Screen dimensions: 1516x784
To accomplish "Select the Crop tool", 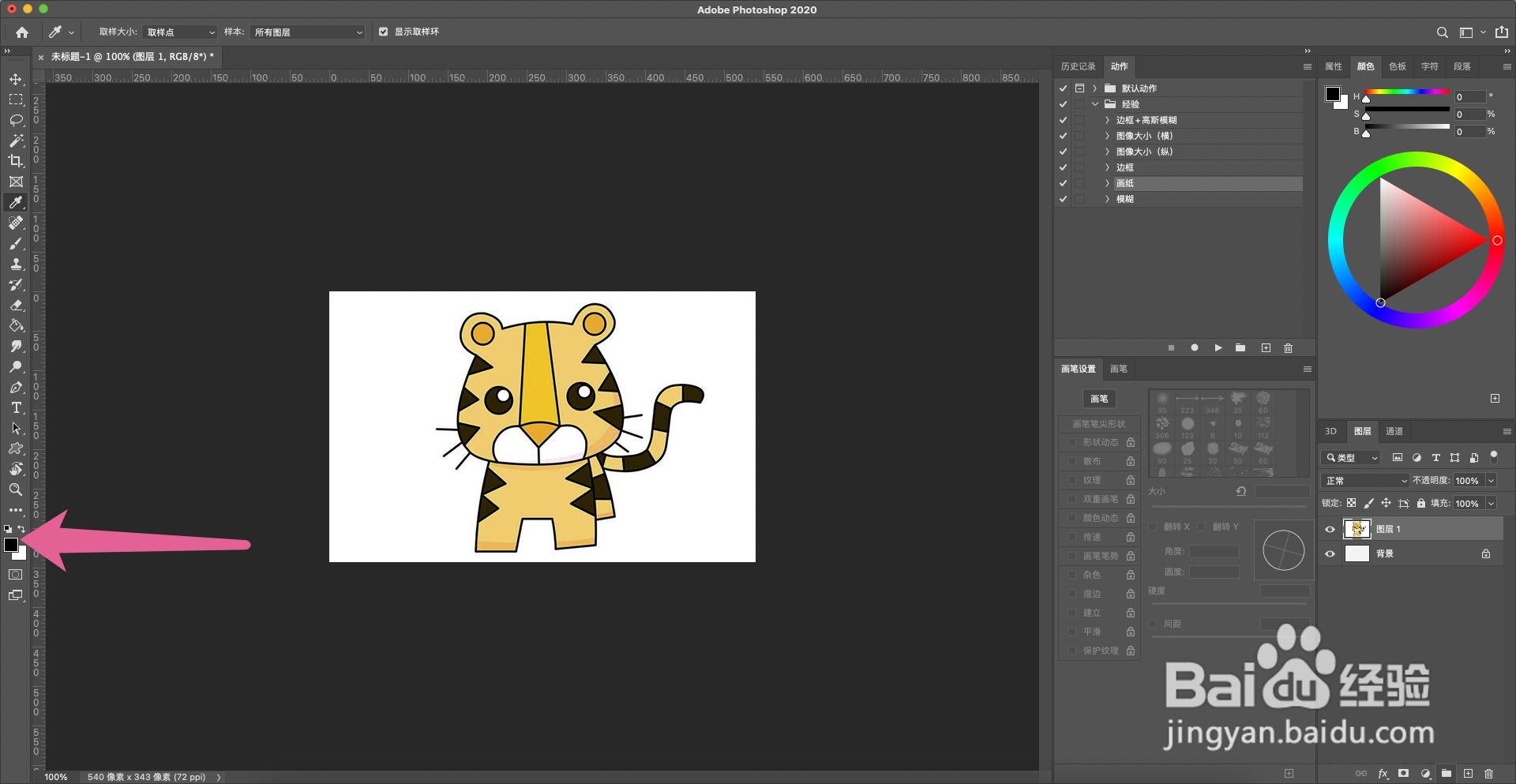I will 16,161.
